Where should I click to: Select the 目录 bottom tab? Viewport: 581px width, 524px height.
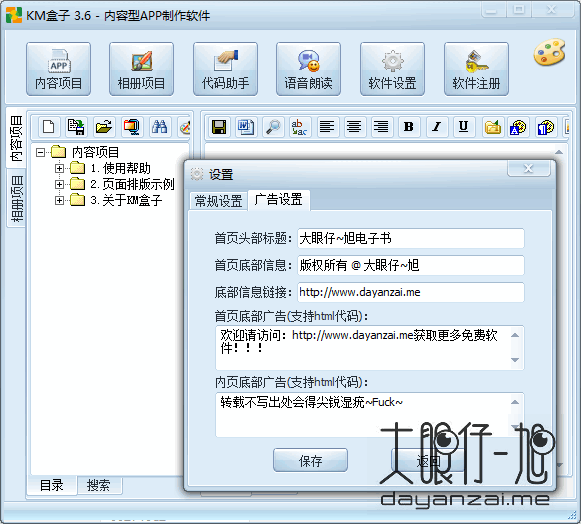click(x=52, y=485)
